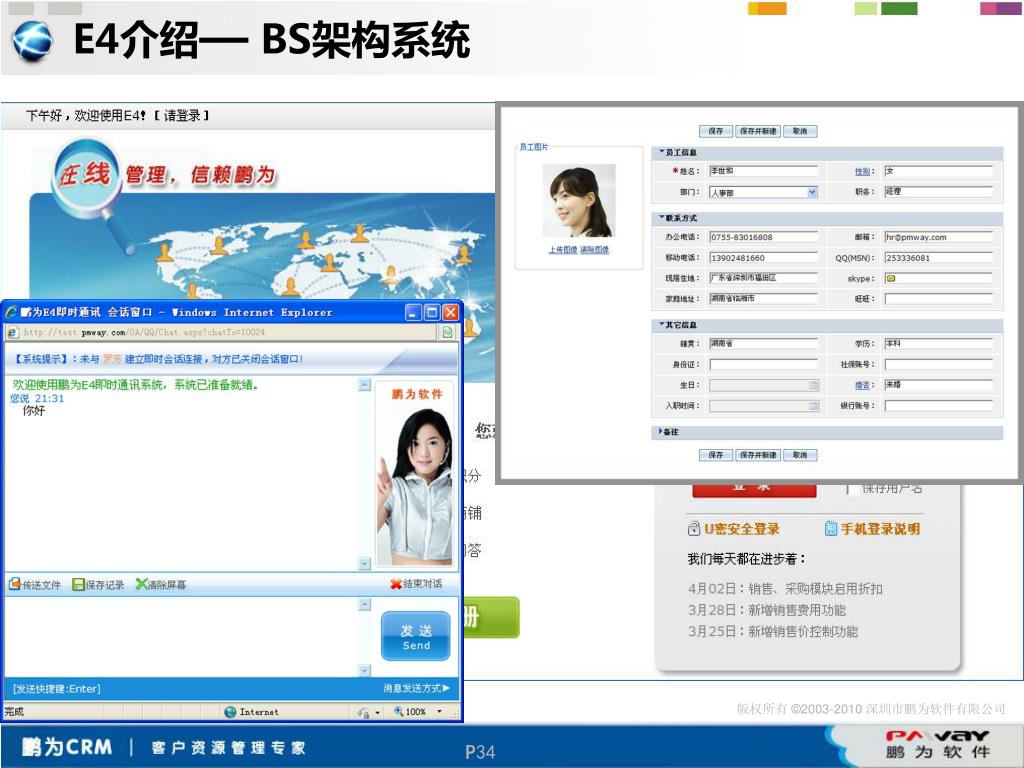Collapse the 员工信息 section
The image size is (1024, 768).
662,152
